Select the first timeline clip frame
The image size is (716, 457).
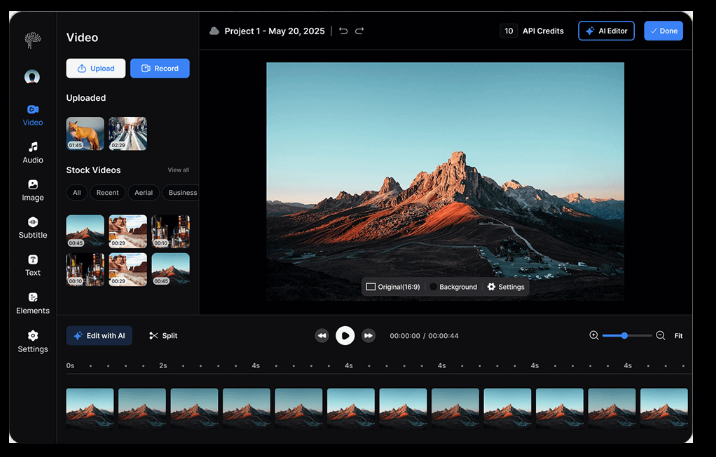point(90,408)
